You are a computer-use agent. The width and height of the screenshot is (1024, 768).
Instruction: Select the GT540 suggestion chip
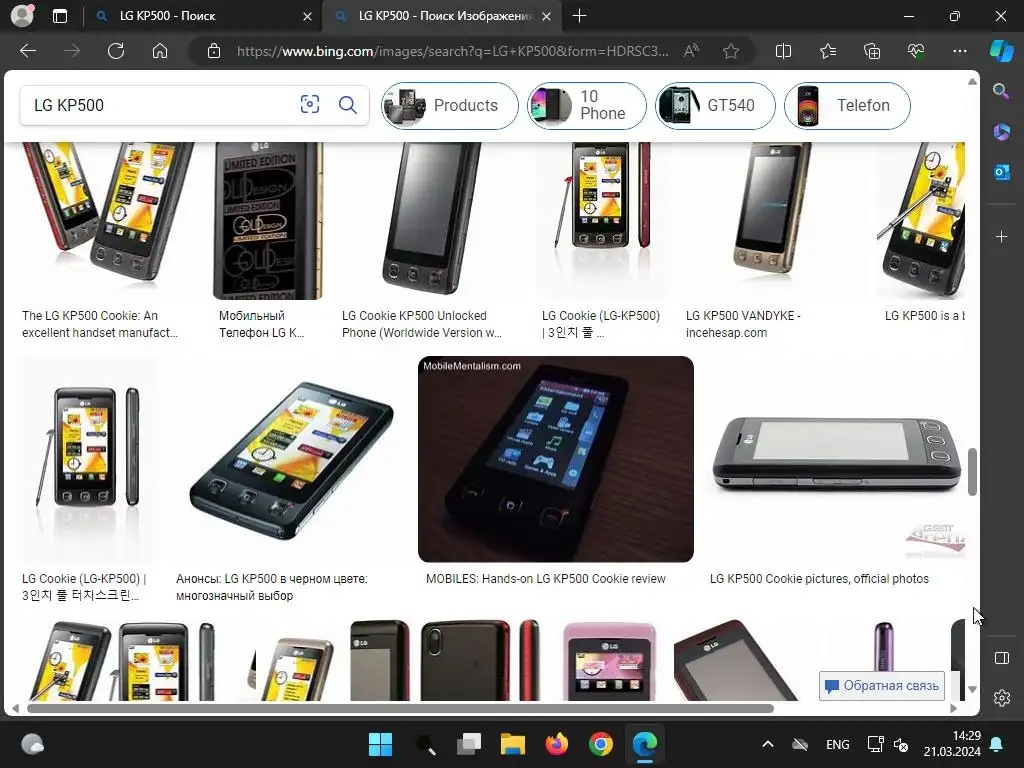point(715,106)
